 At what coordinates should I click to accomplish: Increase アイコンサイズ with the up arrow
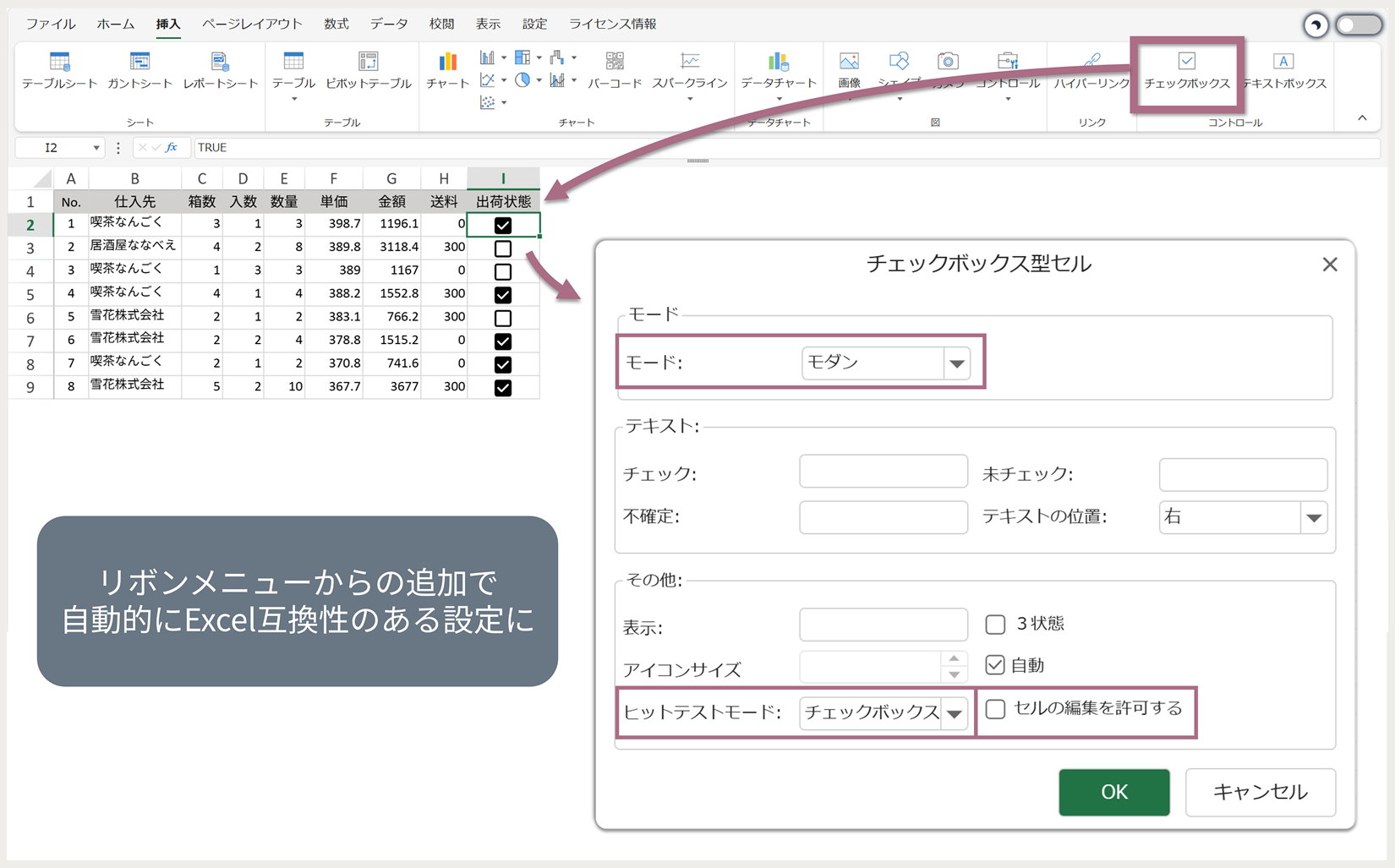(x=954, y=658)
